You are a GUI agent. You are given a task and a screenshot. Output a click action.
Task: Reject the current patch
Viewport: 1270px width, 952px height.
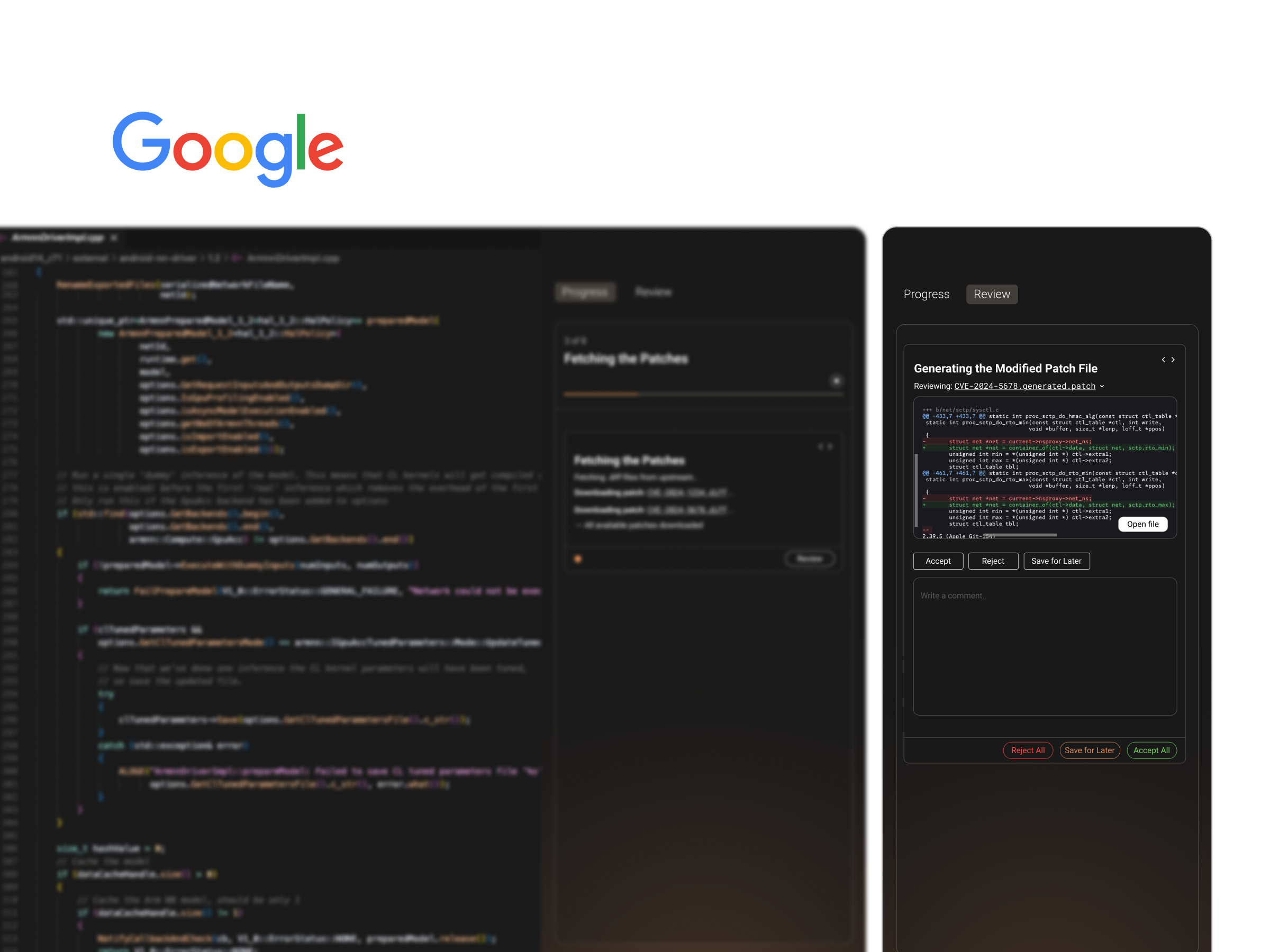(993, 561)
